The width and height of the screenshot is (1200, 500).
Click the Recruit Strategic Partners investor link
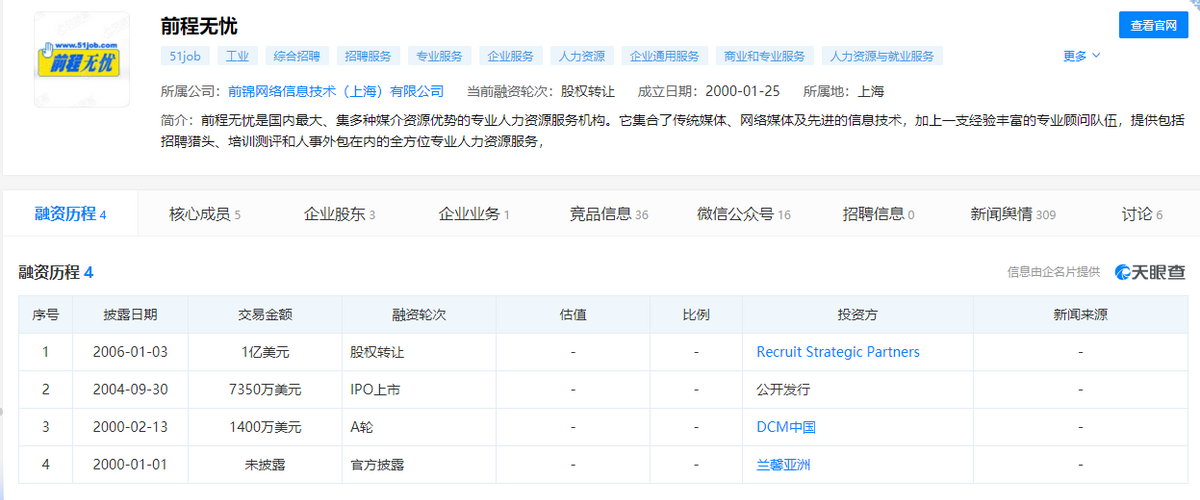[838, 352]
